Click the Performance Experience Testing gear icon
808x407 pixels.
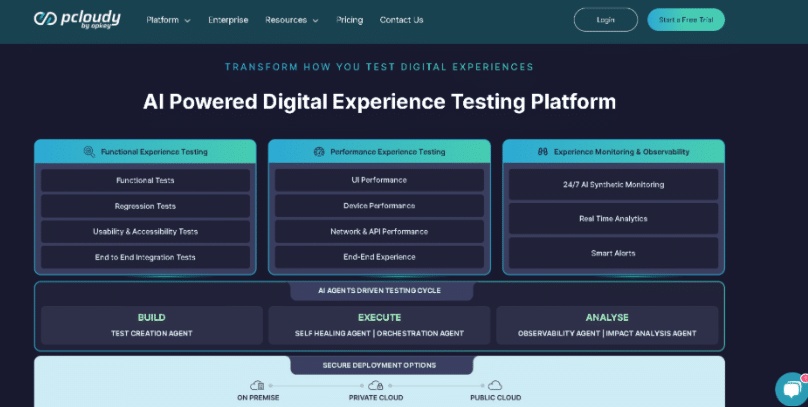tap(319, 152)
